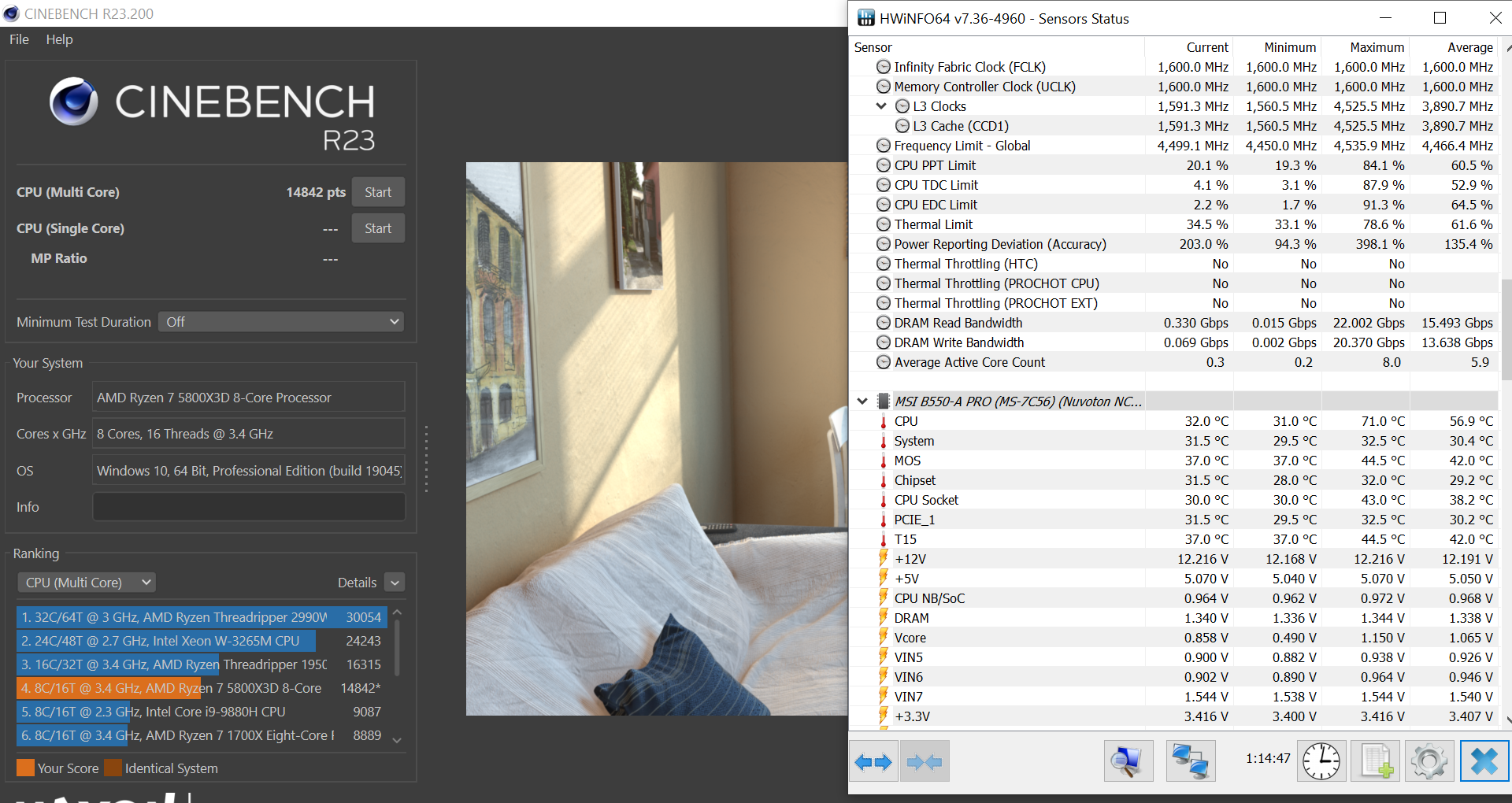1512x803 pixels.
Task: Click the Info input field
Action: [x=249, y=507]
